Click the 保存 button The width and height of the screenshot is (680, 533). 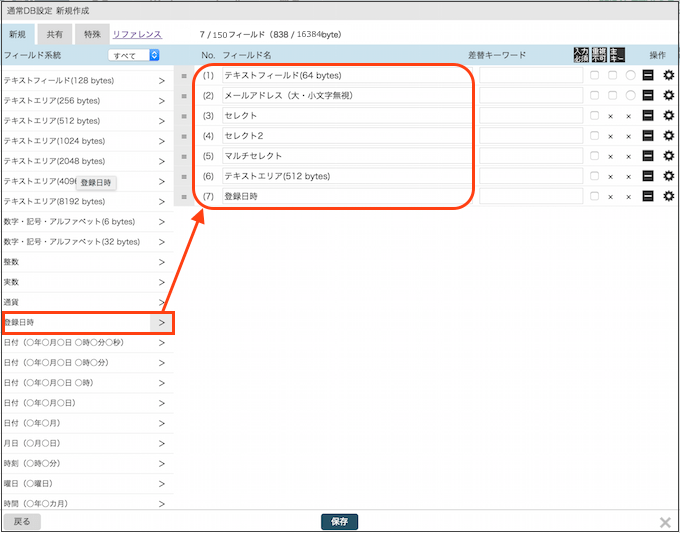coord(340,521)
